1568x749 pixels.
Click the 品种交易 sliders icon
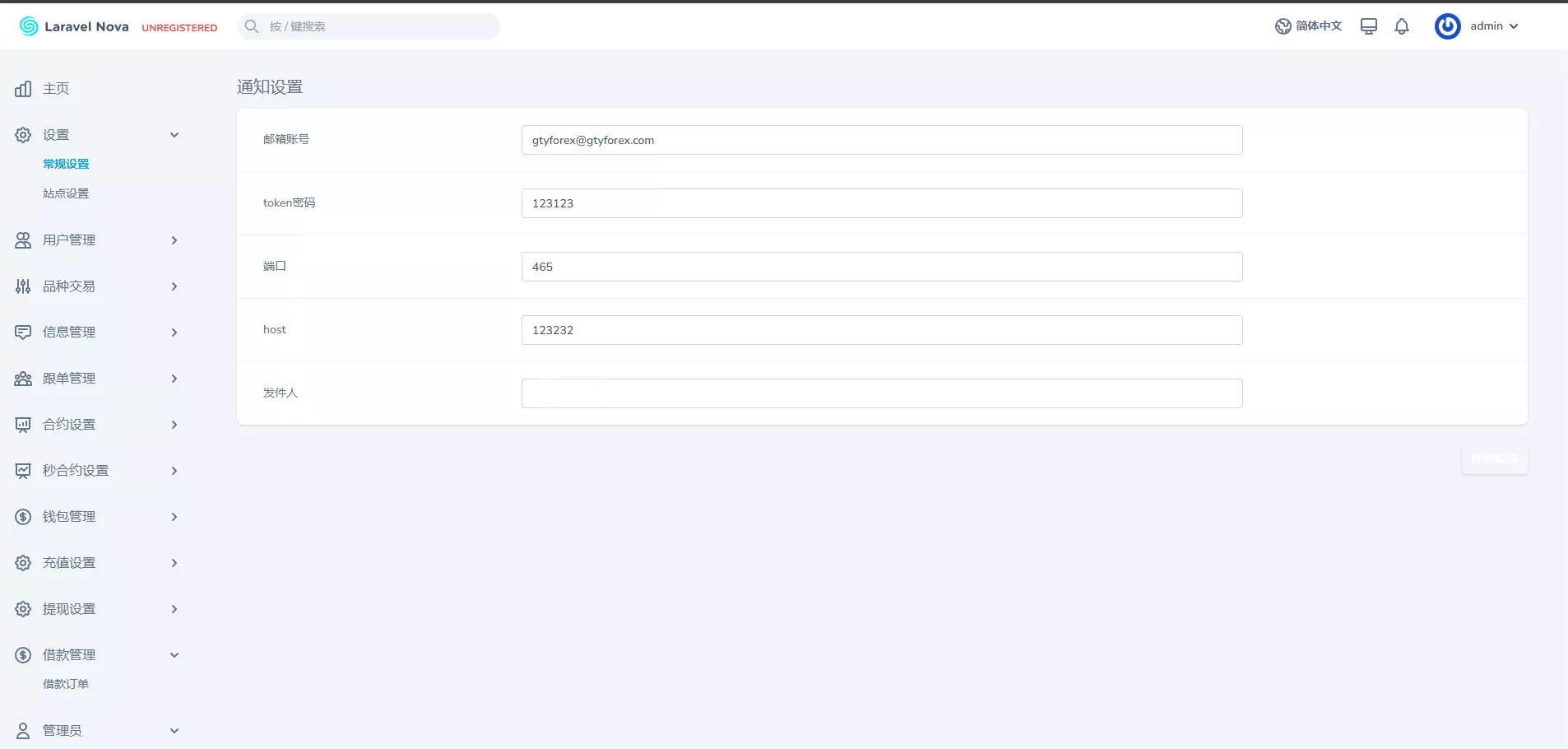coord(23,286)
